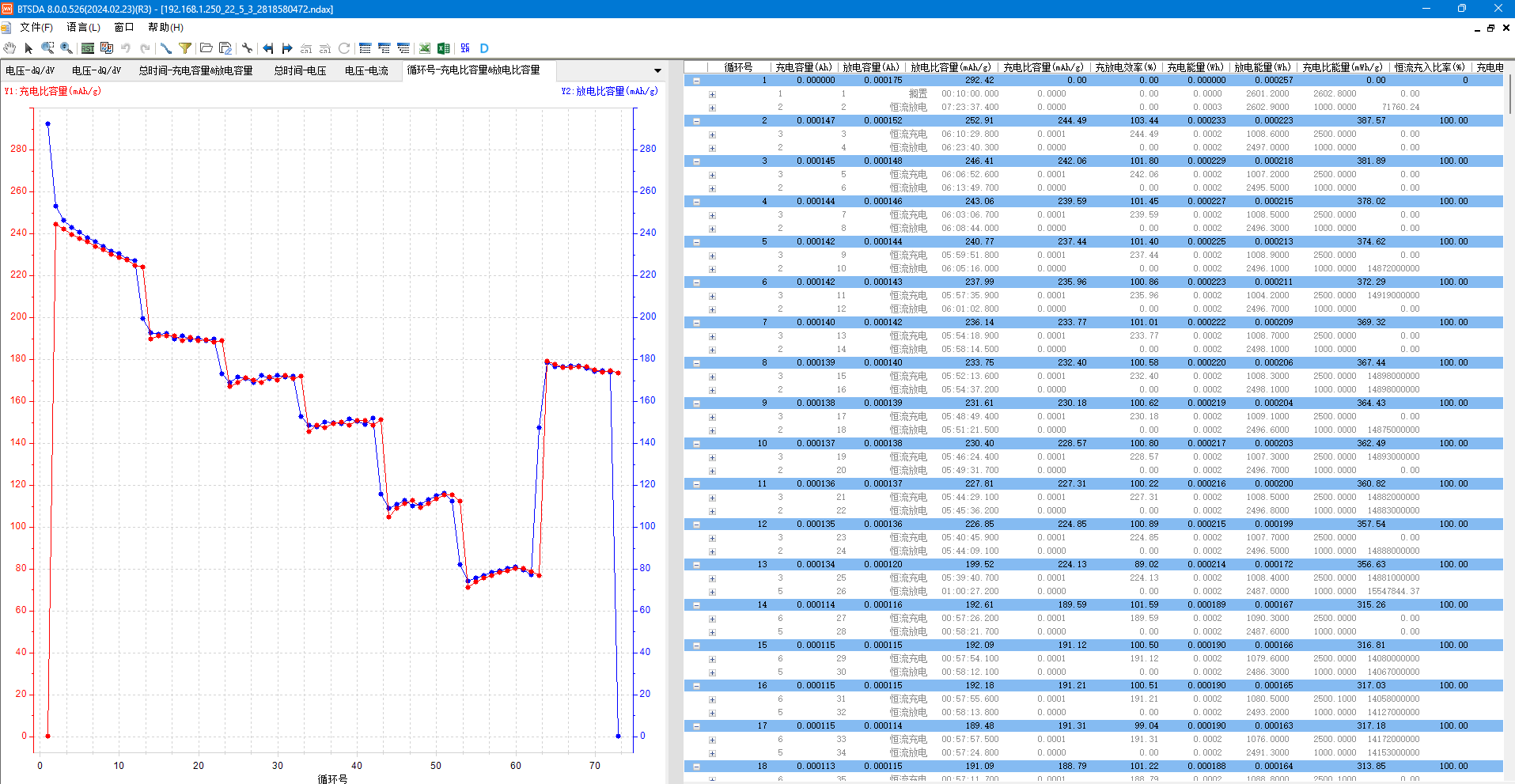
Task: Click the redo arrow icon
Action: click(145, 48)
